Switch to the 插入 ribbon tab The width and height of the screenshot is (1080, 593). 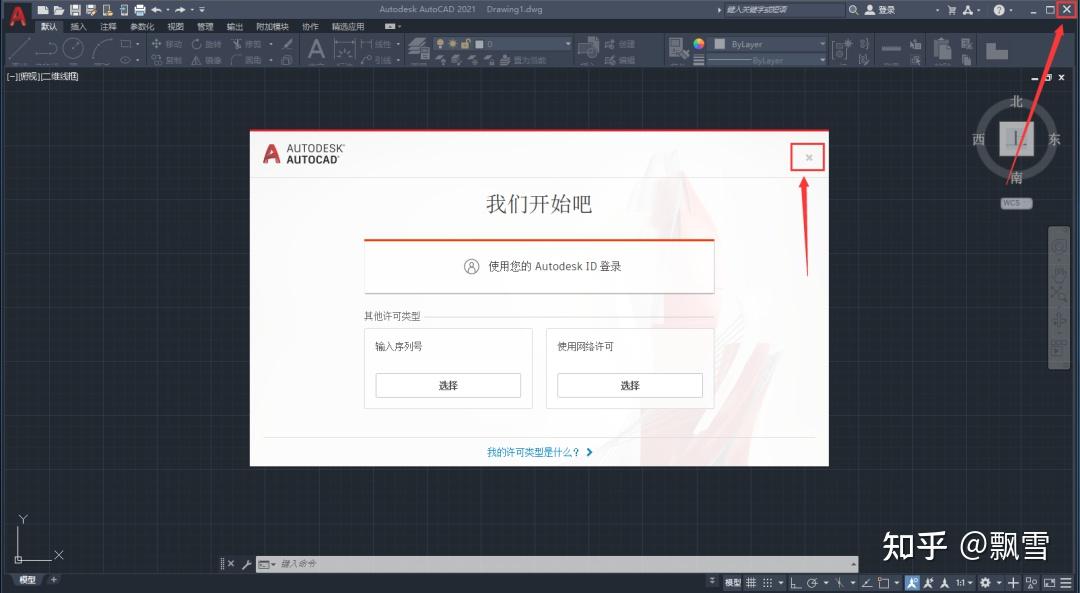click(78, 27)
